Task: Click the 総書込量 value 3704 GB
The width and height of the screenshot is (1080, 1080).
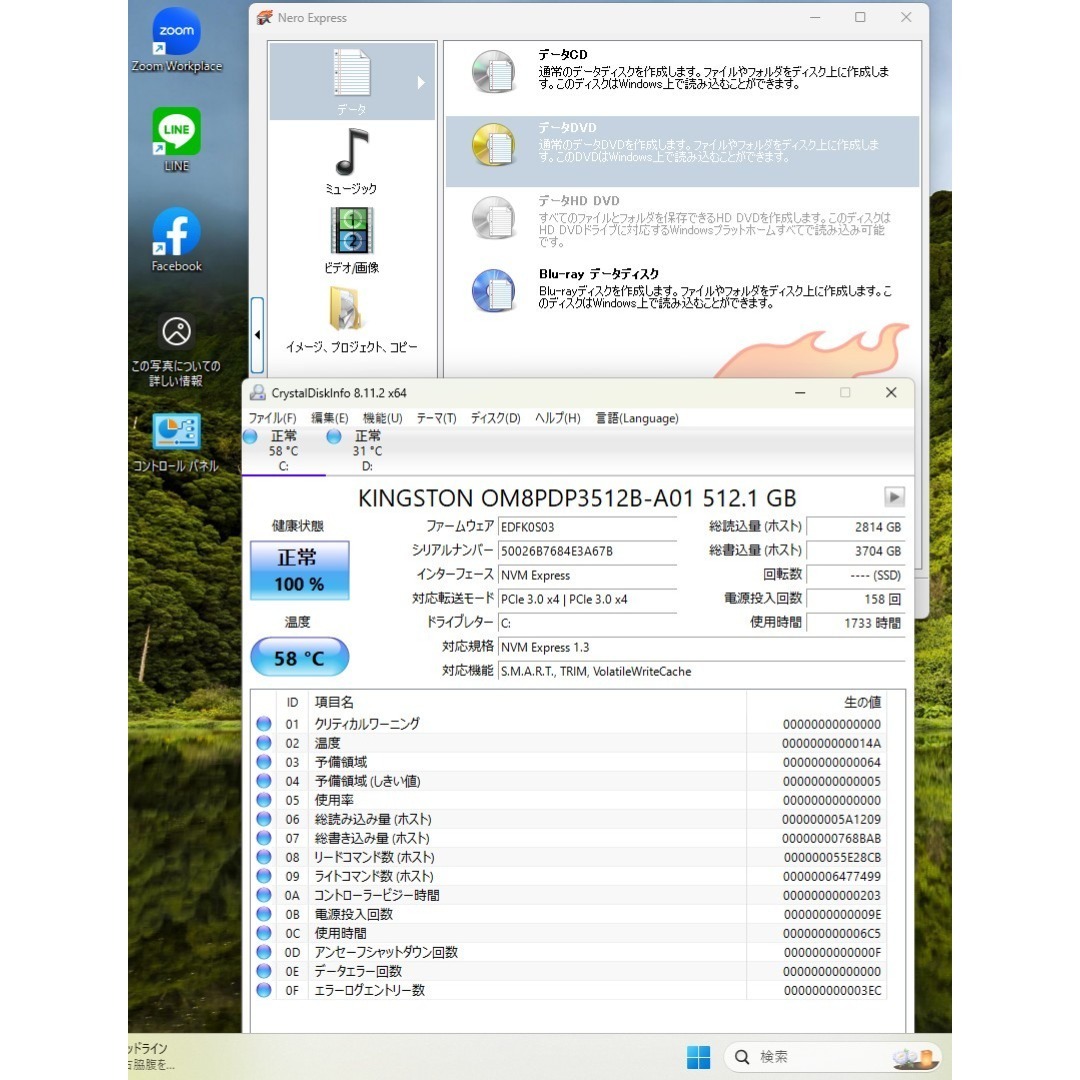Action: (855, 551)
